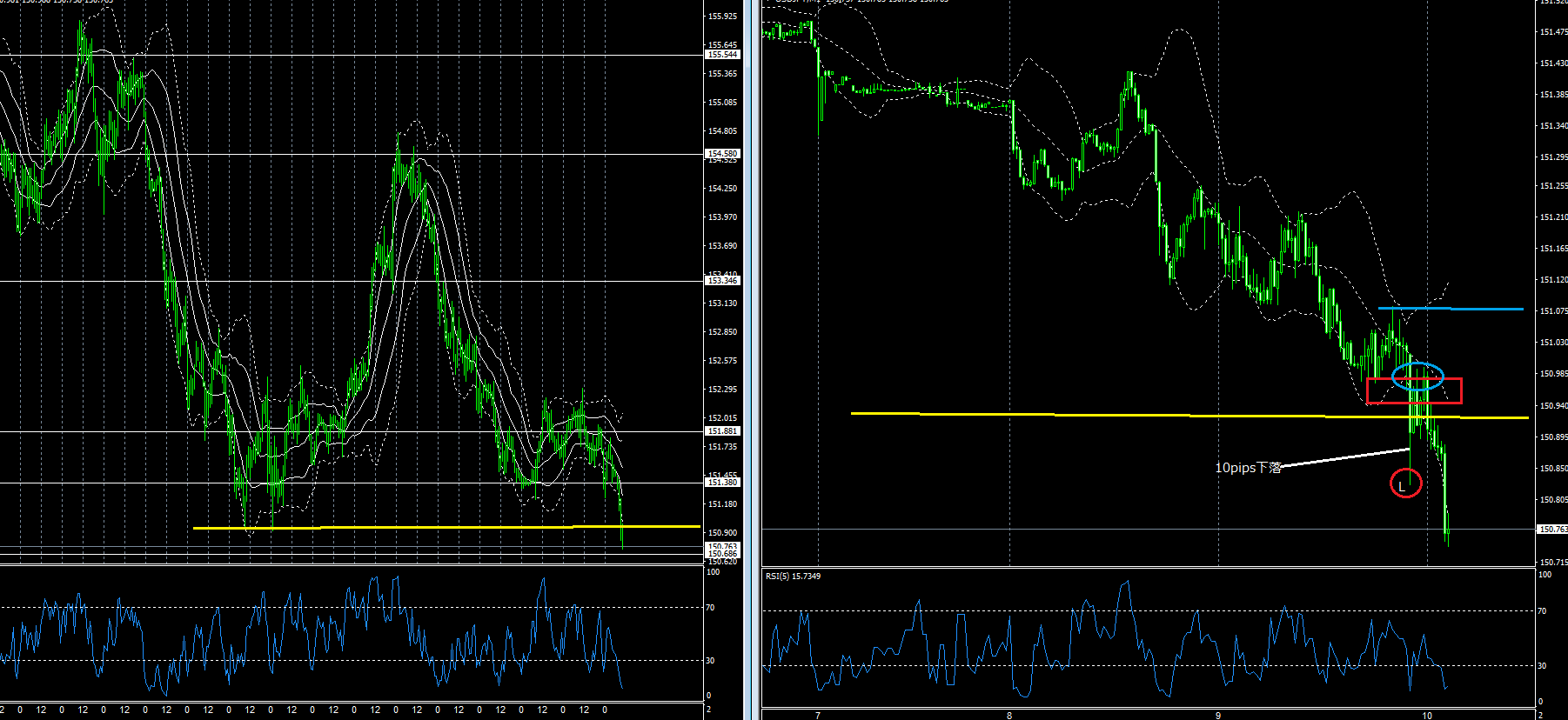Viewport: 1568px width, 720px height.
Task: Click the 150.805 price axis label
Action: [x=1554, y=499]
